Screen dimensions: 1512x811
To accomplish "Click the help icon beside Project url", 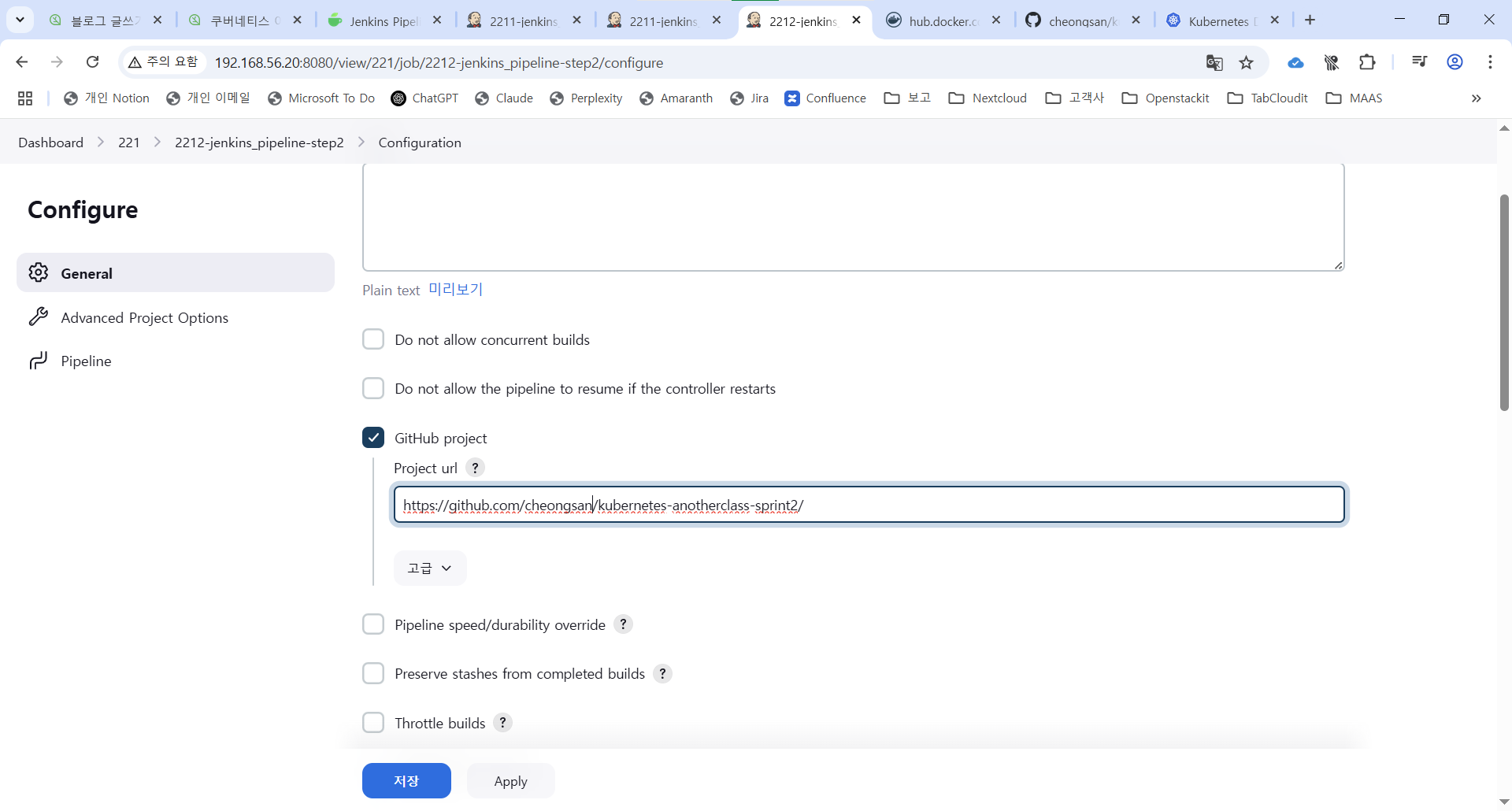I will [x=475, y=468].
